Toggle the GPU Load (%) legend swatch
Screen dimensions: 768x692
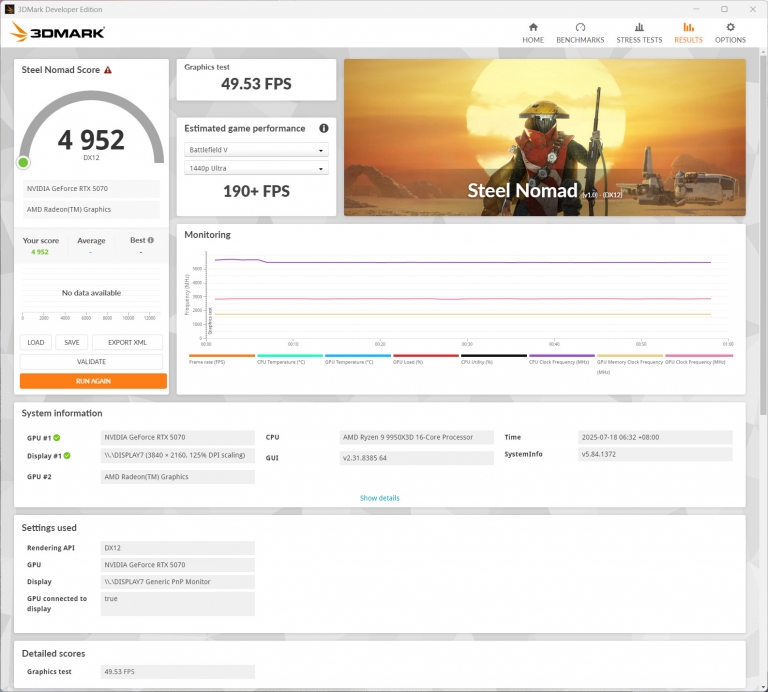[426, 356]
